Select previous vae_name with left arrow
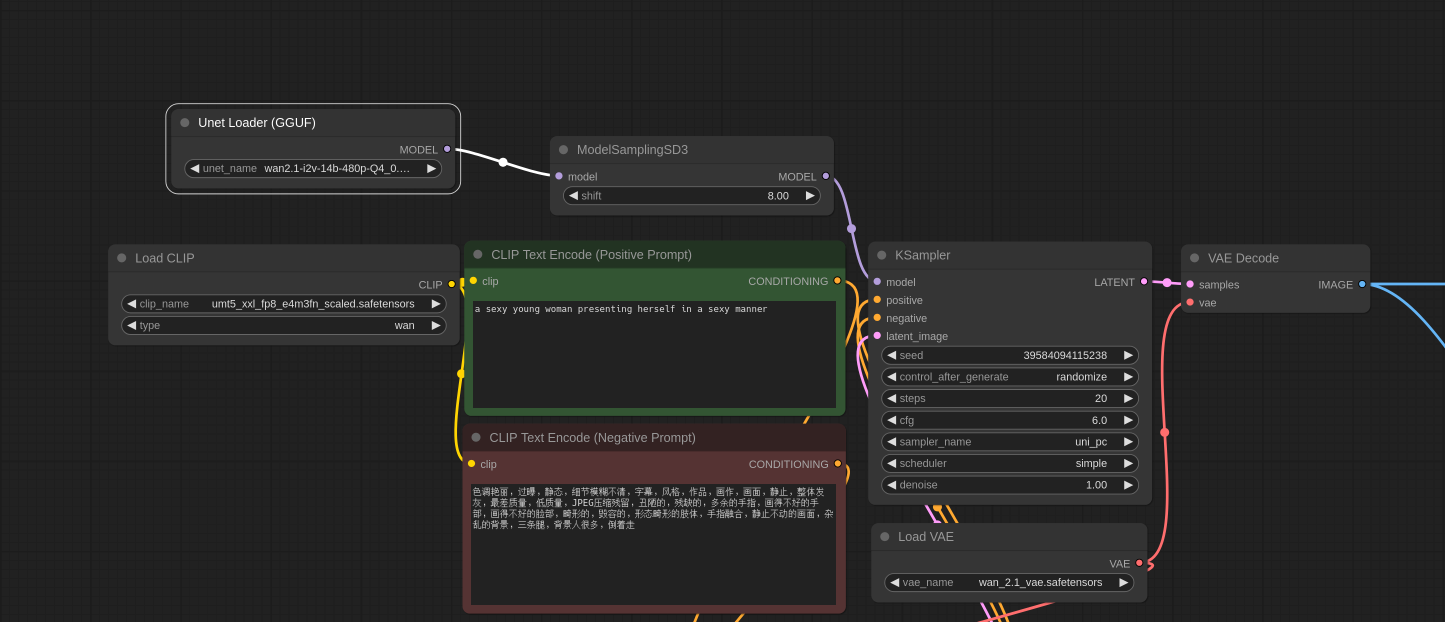 point(895,582)
